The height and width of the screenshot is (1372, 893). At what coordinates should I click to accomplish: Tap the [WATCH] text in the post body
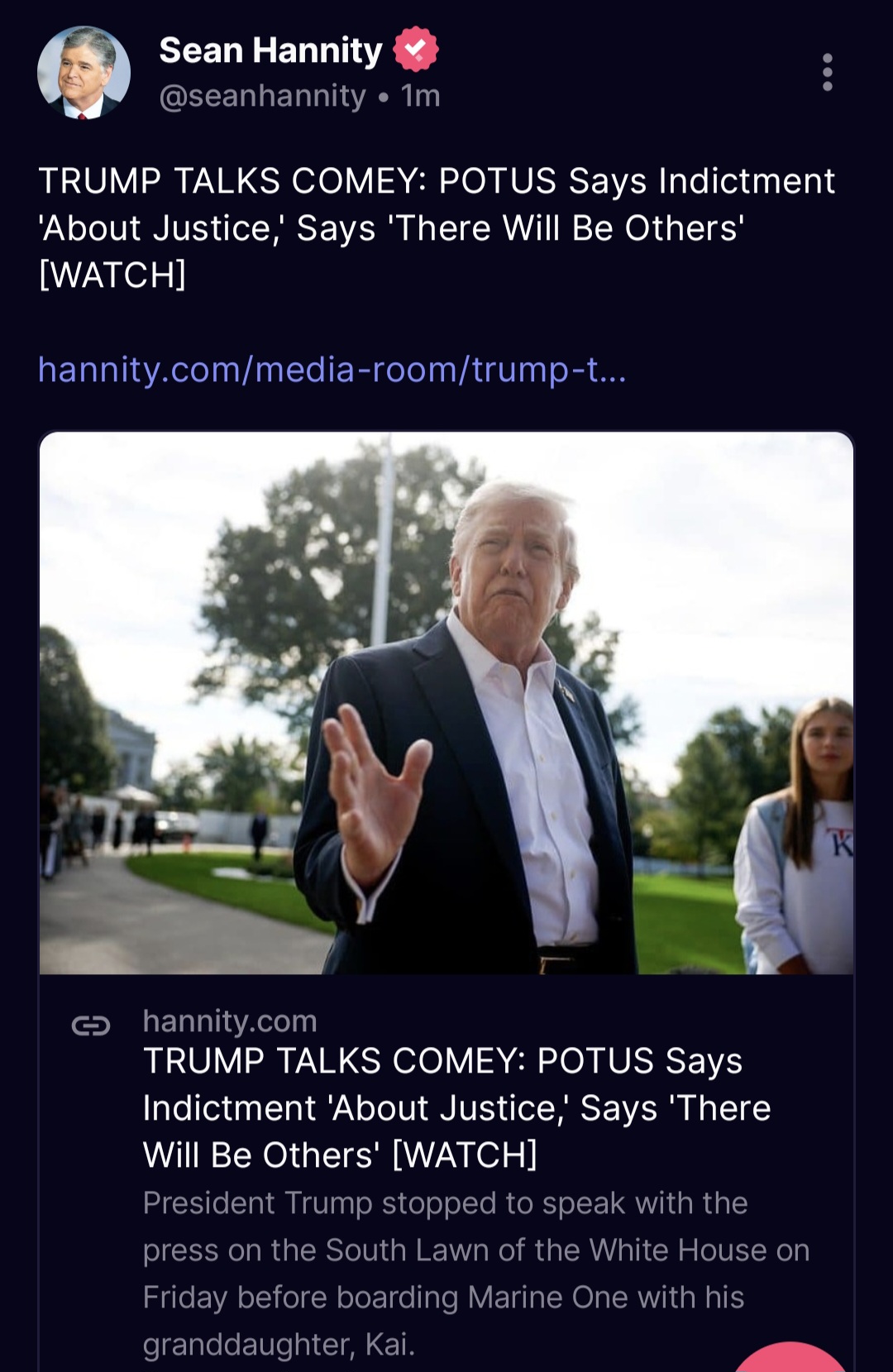[x=112, y=275]
